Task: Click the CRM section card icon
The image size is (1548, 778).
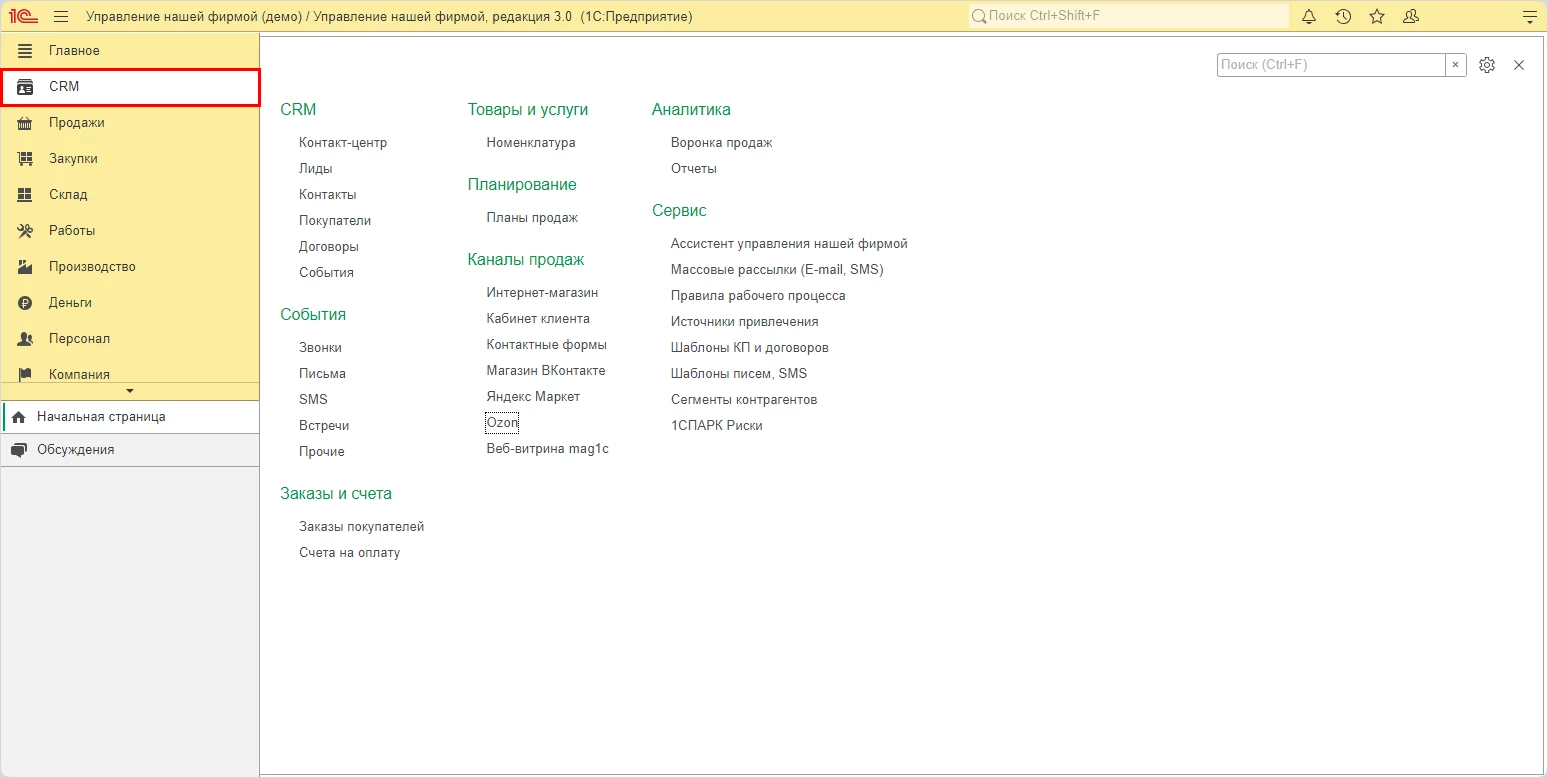Action: 26,86
